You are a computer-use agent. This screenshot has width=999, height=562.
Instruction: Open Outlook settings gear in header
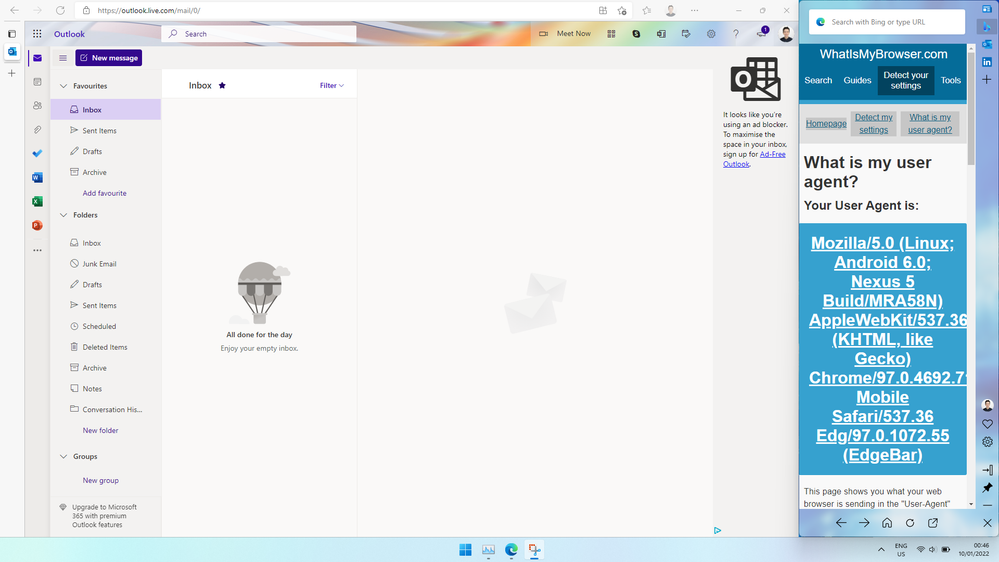(711, 34)
